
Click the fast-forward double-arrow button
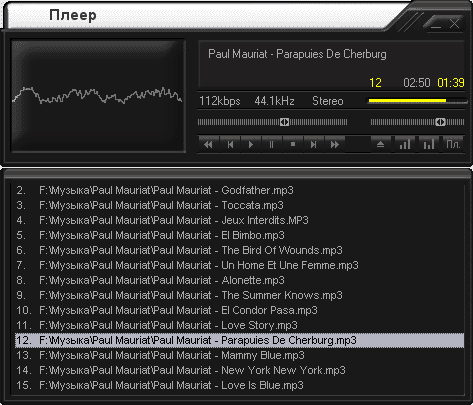[x=335, y=144]
